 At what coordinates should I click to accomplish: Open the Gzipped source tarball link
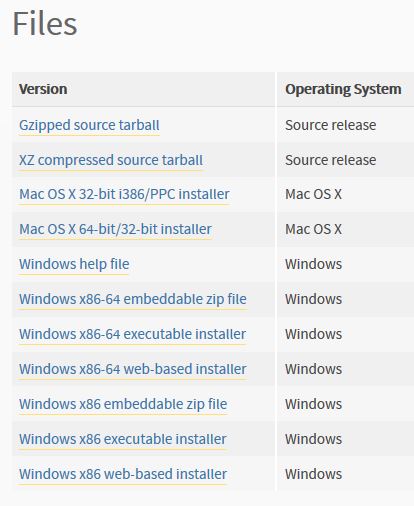(89, 126)
